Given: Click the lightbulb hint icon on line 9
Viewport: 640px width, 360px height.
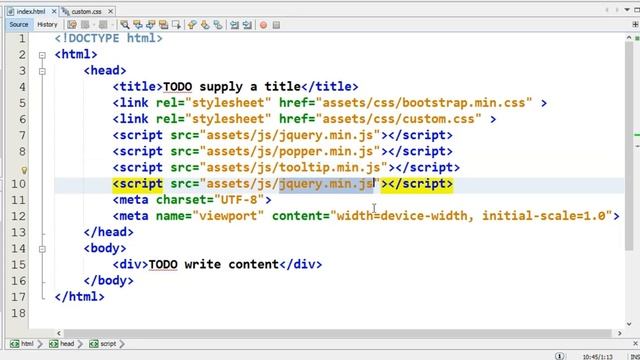Looking at the screenshot, I should tap(24, 170).
